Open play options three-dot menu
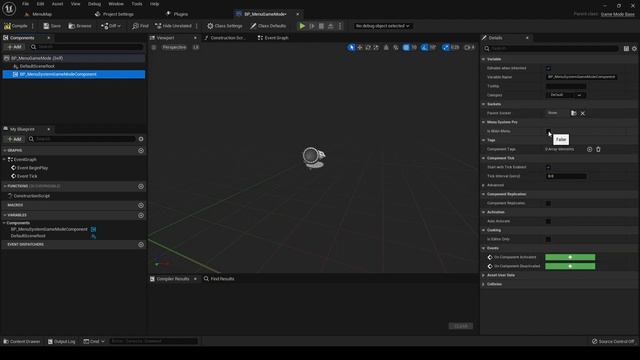This screenshot has width=640, height=360. click(340, 26)
